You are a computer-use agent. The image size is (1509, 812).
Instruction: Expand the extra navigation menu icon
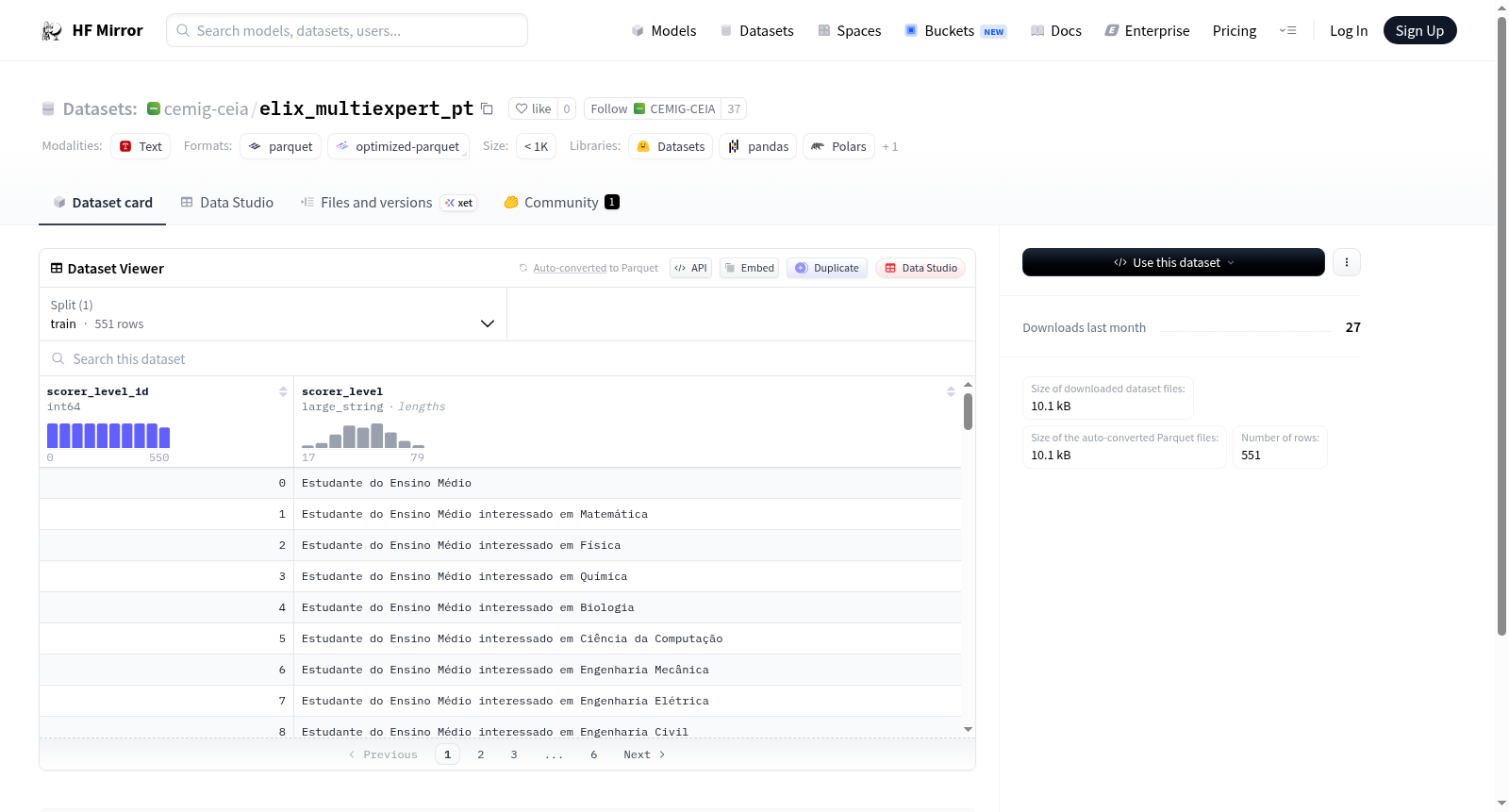pyautogui.click(x=1287, y=31)
